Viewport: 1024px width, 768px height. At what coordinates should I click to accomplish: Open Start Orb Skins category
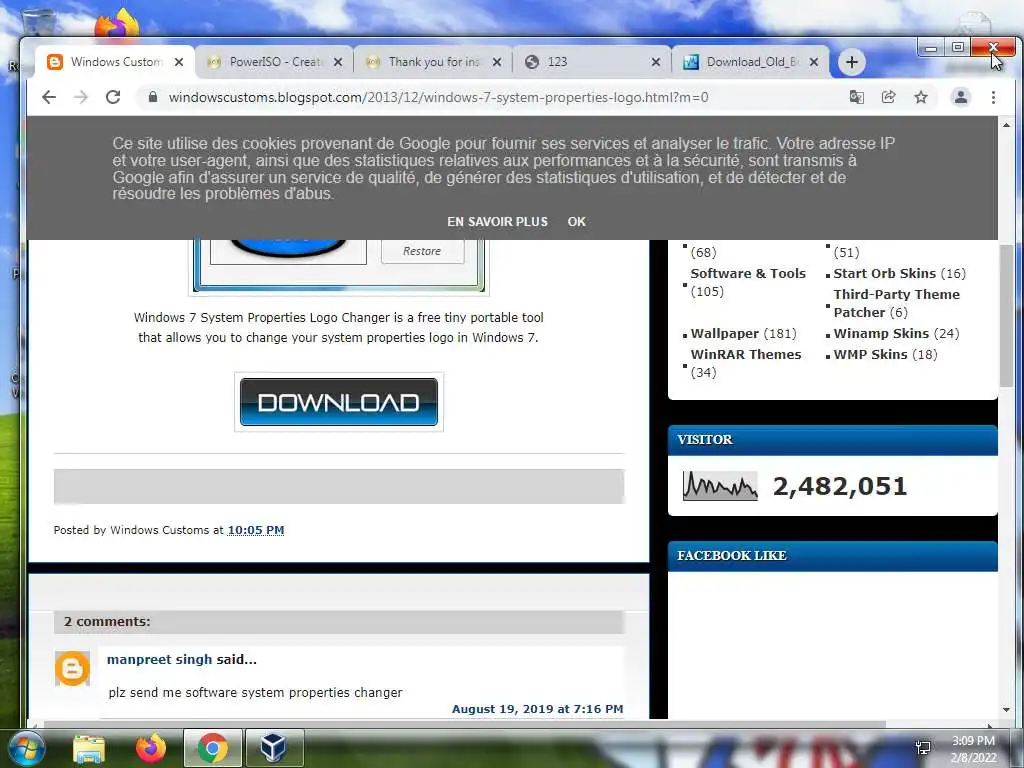885,274
